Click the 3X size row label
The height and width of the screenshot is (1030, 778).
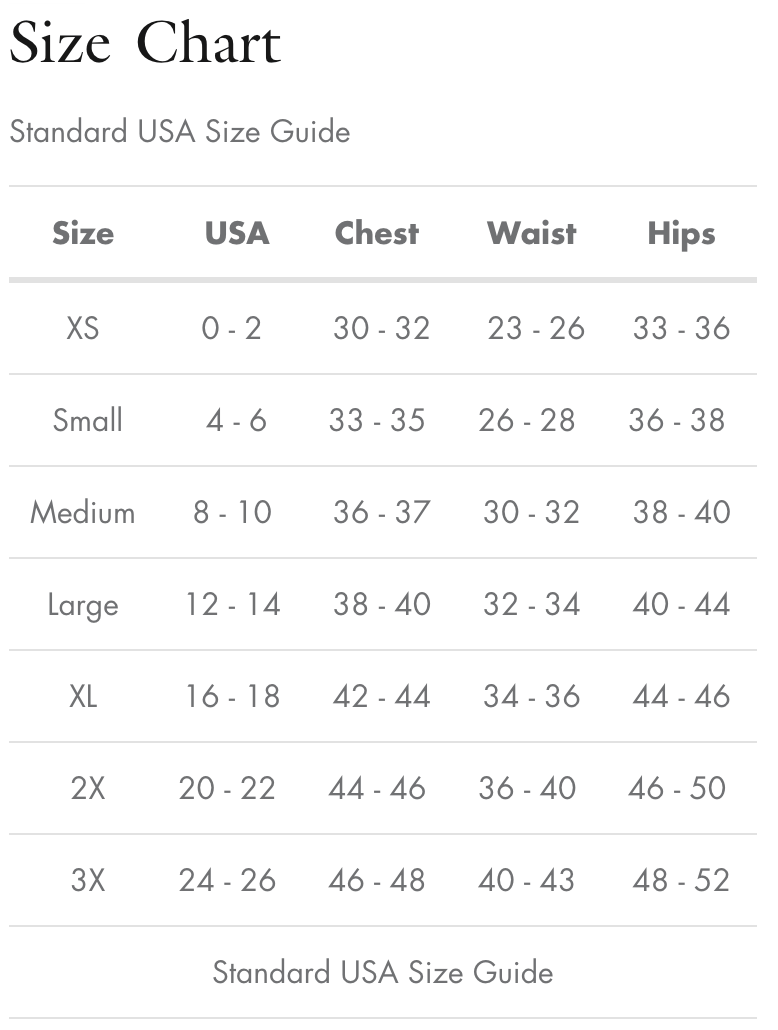(x=88, y=880)
